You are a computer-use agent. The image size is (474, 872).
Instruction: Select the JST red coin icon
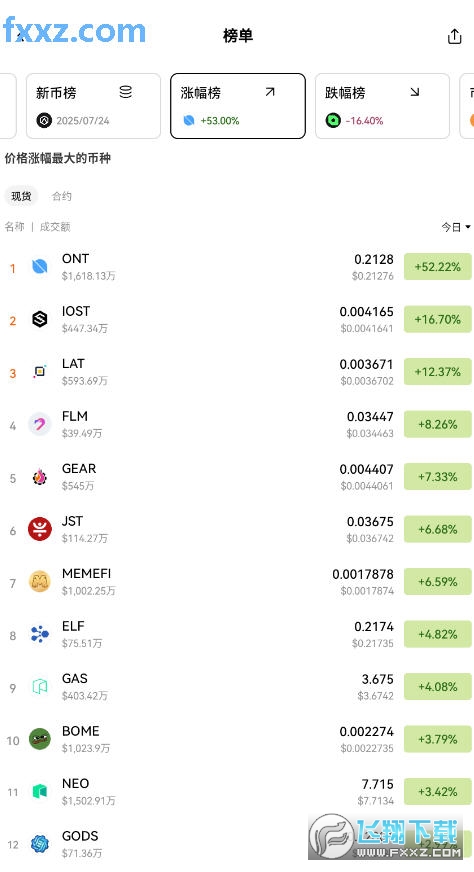pyautogui.click(x=40, y=529)
